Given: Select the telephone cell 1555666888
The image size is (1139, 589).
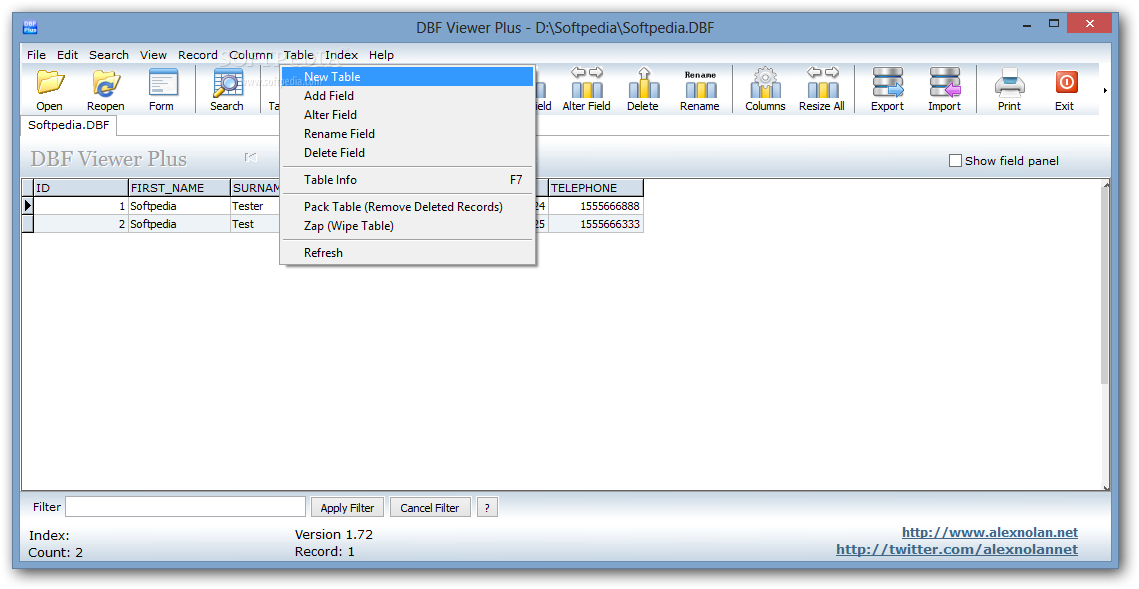Looking at the screenshot, I should 596,206.
